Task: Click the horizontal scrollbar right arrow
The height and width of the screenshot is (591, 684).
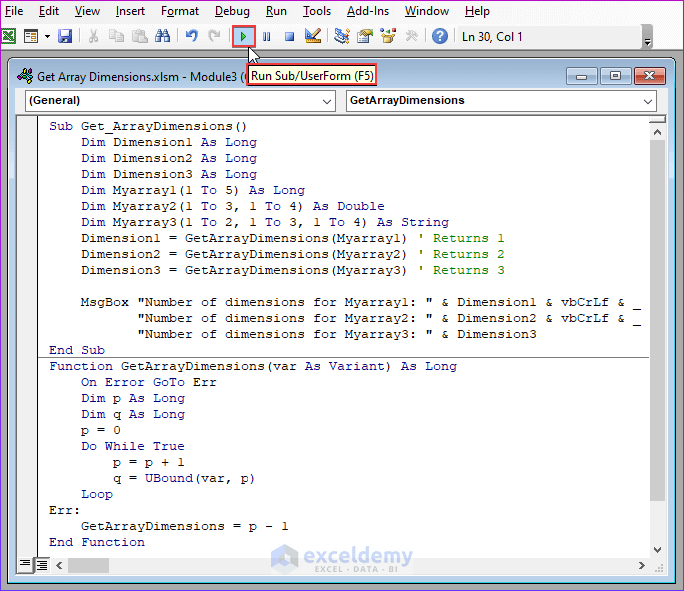Action: coord(641,566)
